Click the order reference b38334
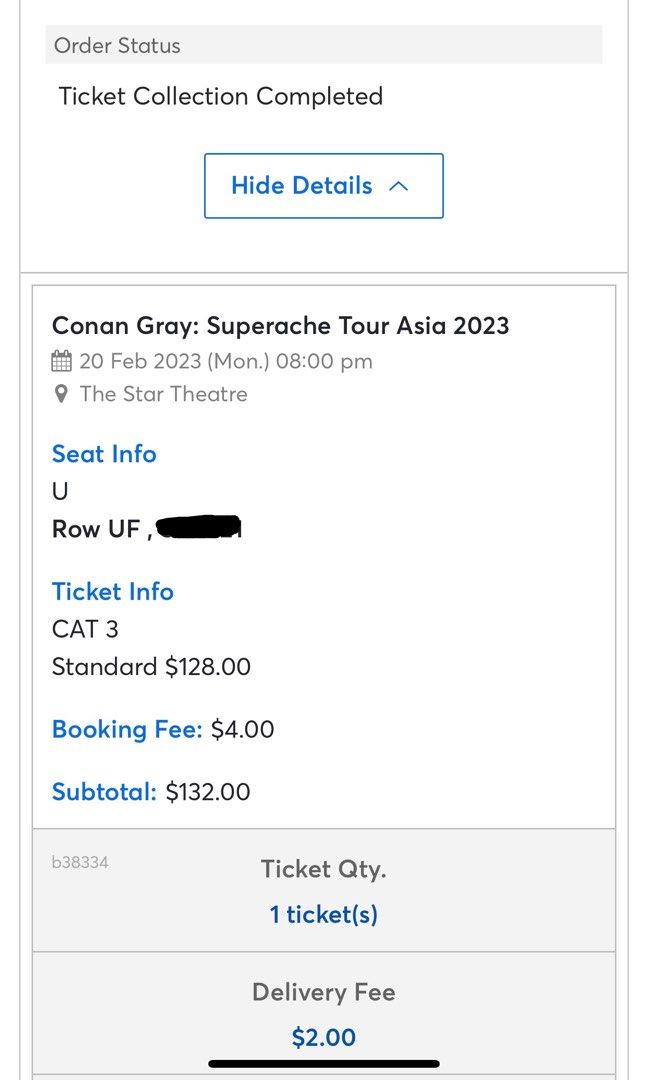Image resolution: width=648 pixels, height=1080 pixels. pos(79,860)
